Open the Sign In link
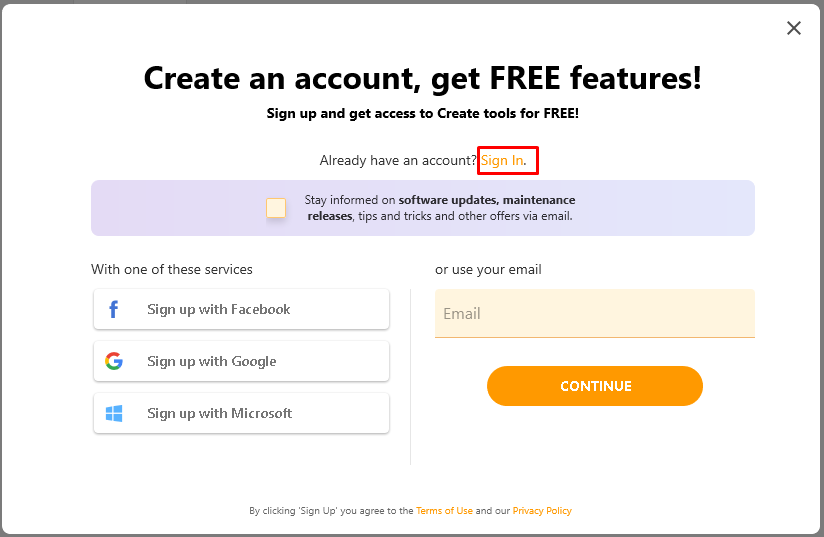The width and height of the screenshot is (824, 537). pyautogui.click(x=502, y=160)
